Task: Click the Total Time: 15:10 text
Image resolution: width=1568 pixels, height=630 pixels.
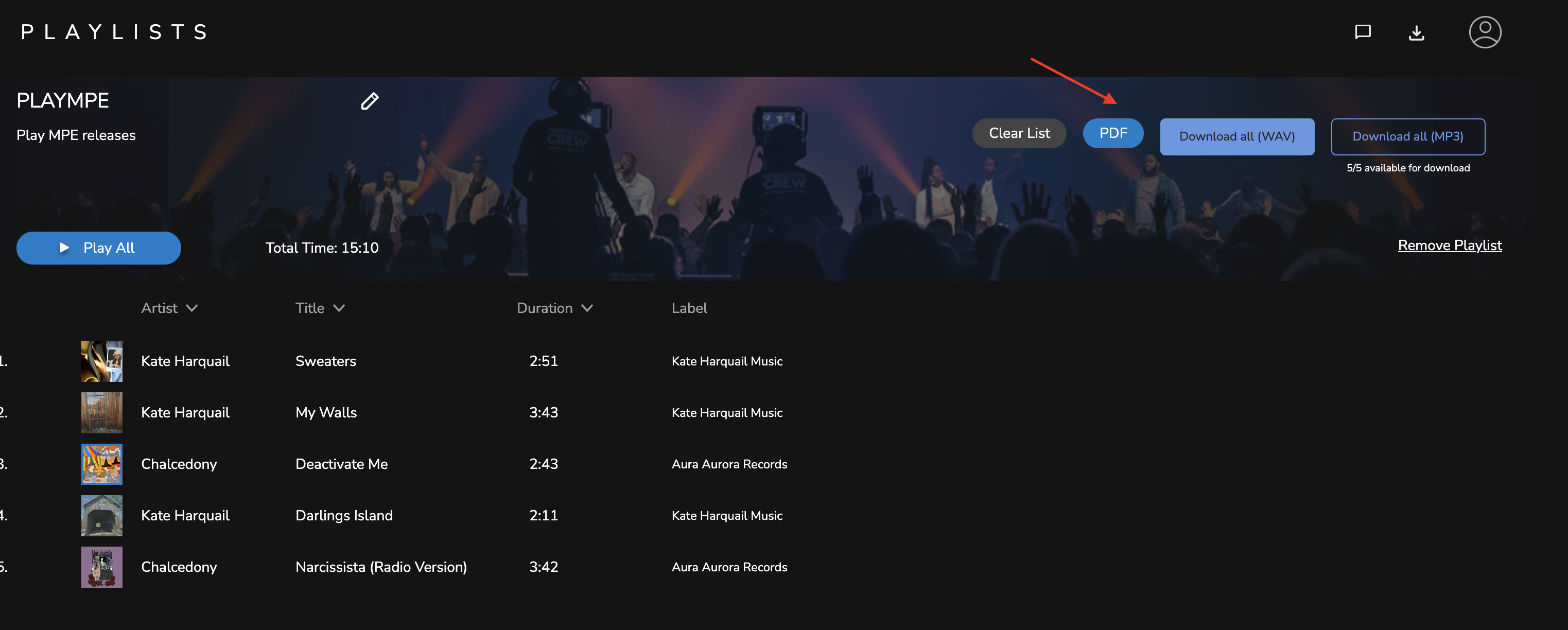Action: point(322,248)
